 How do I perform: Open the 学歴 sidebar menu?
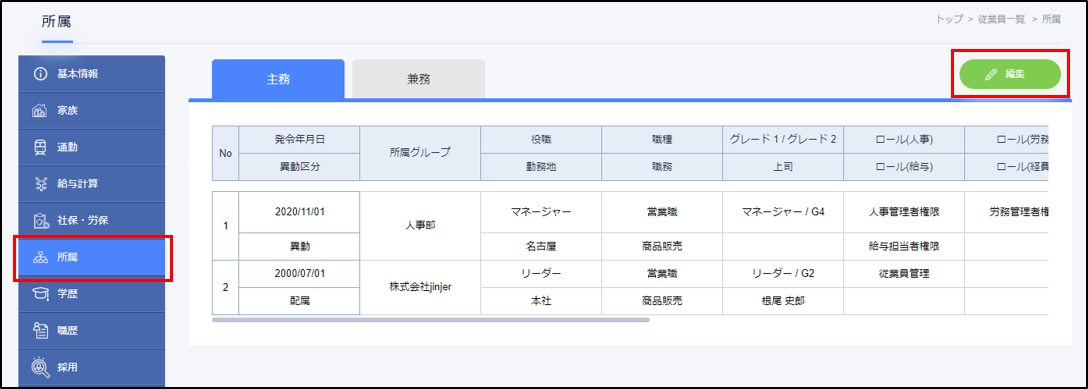tap(92, 294)
